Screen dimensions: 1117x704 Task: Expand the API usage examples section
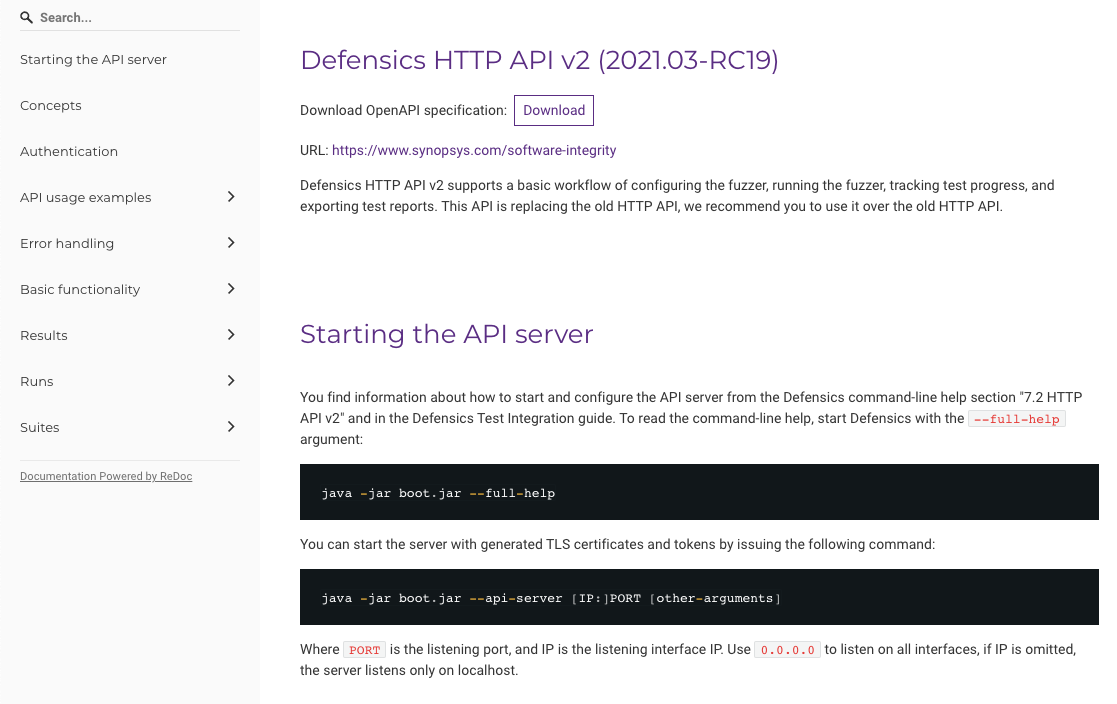click(x=231, y=197)
